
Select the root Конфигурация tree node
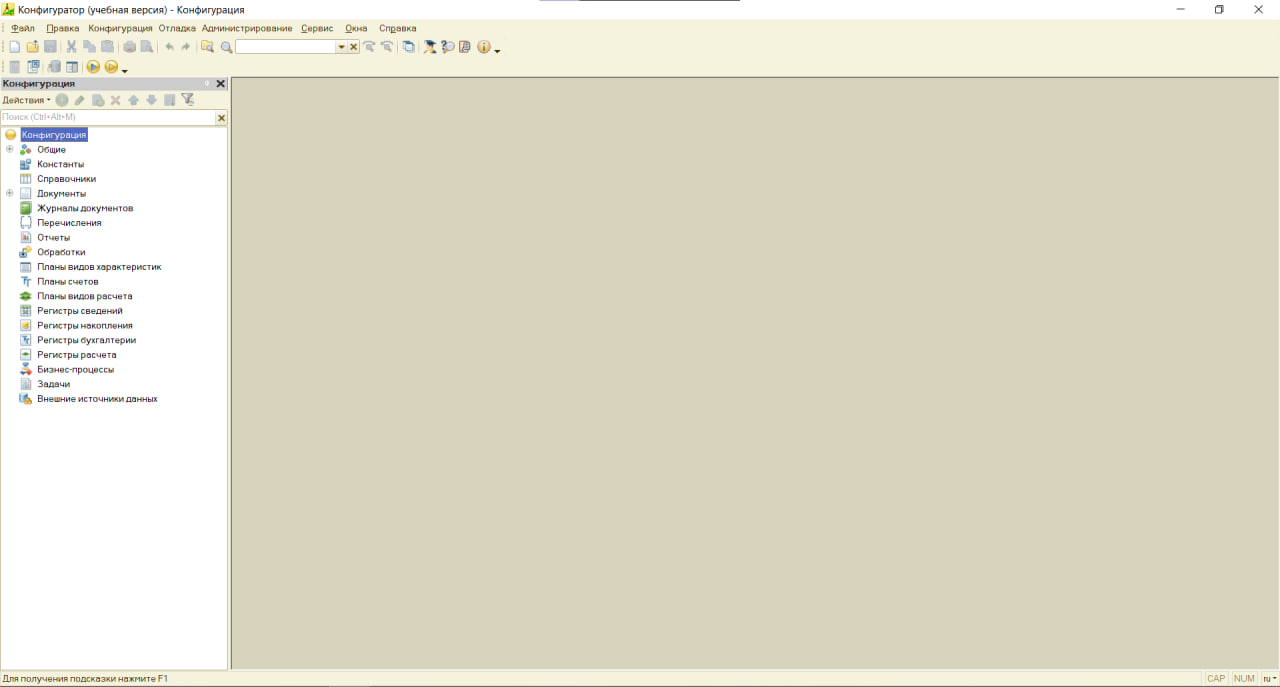54,135
